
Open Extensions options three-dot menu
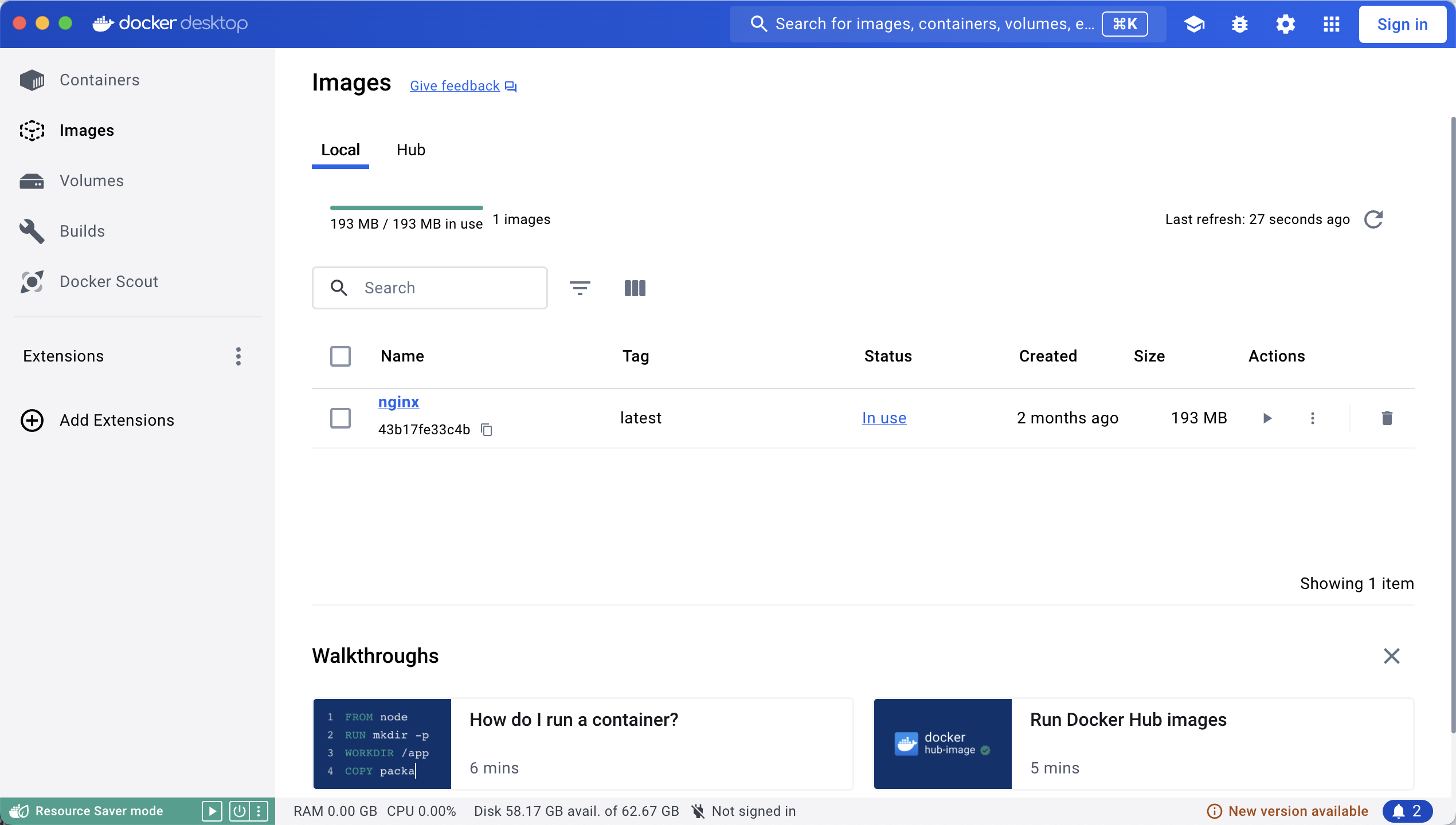[x=238, y=356]
